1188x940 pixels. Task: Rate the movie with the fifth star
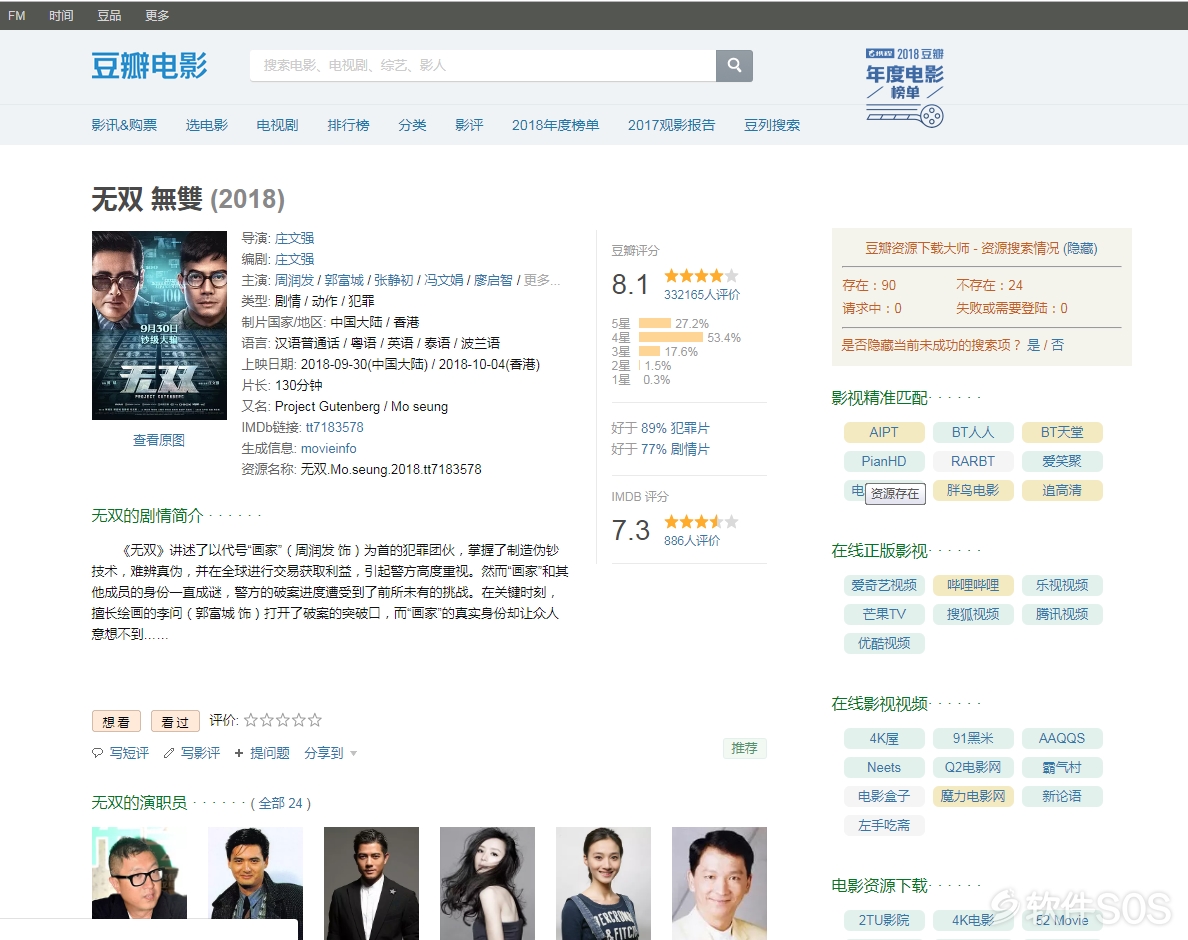[315, 720]
